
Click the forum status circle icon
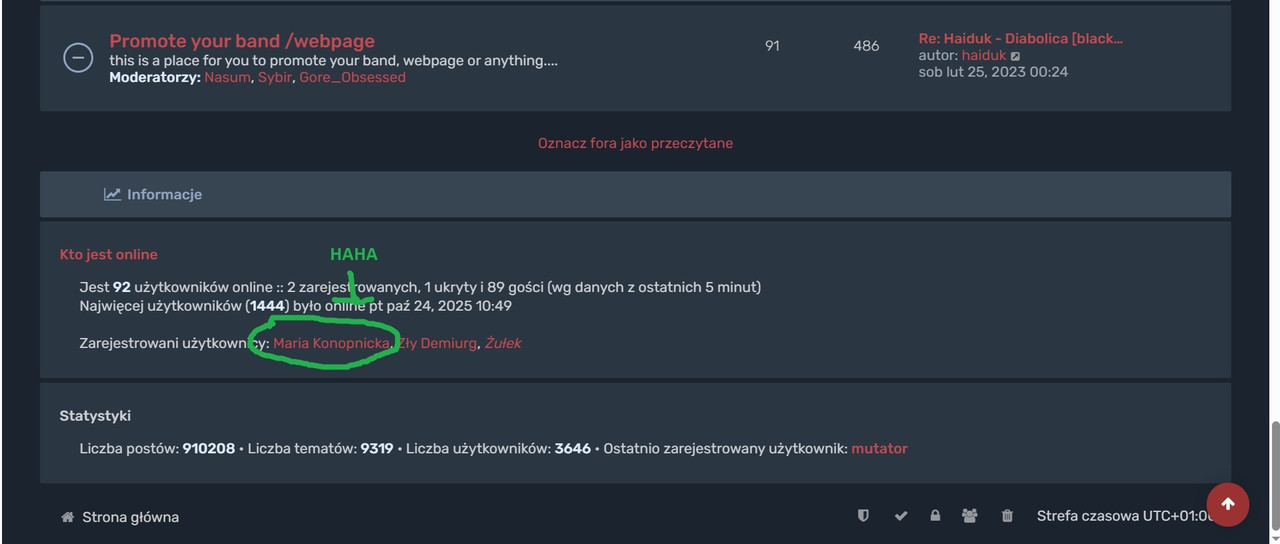click(x=78, y=58)
